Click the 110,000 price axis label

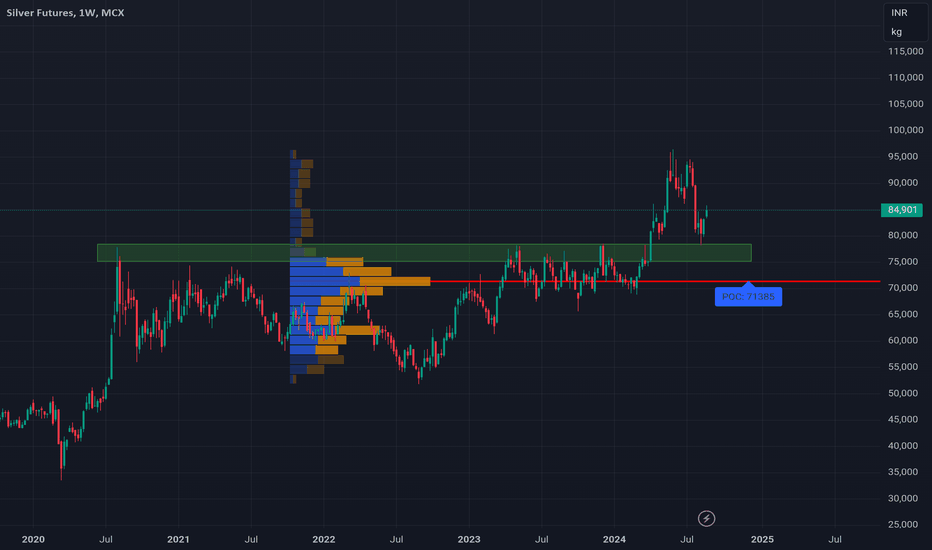click(906, 77)
